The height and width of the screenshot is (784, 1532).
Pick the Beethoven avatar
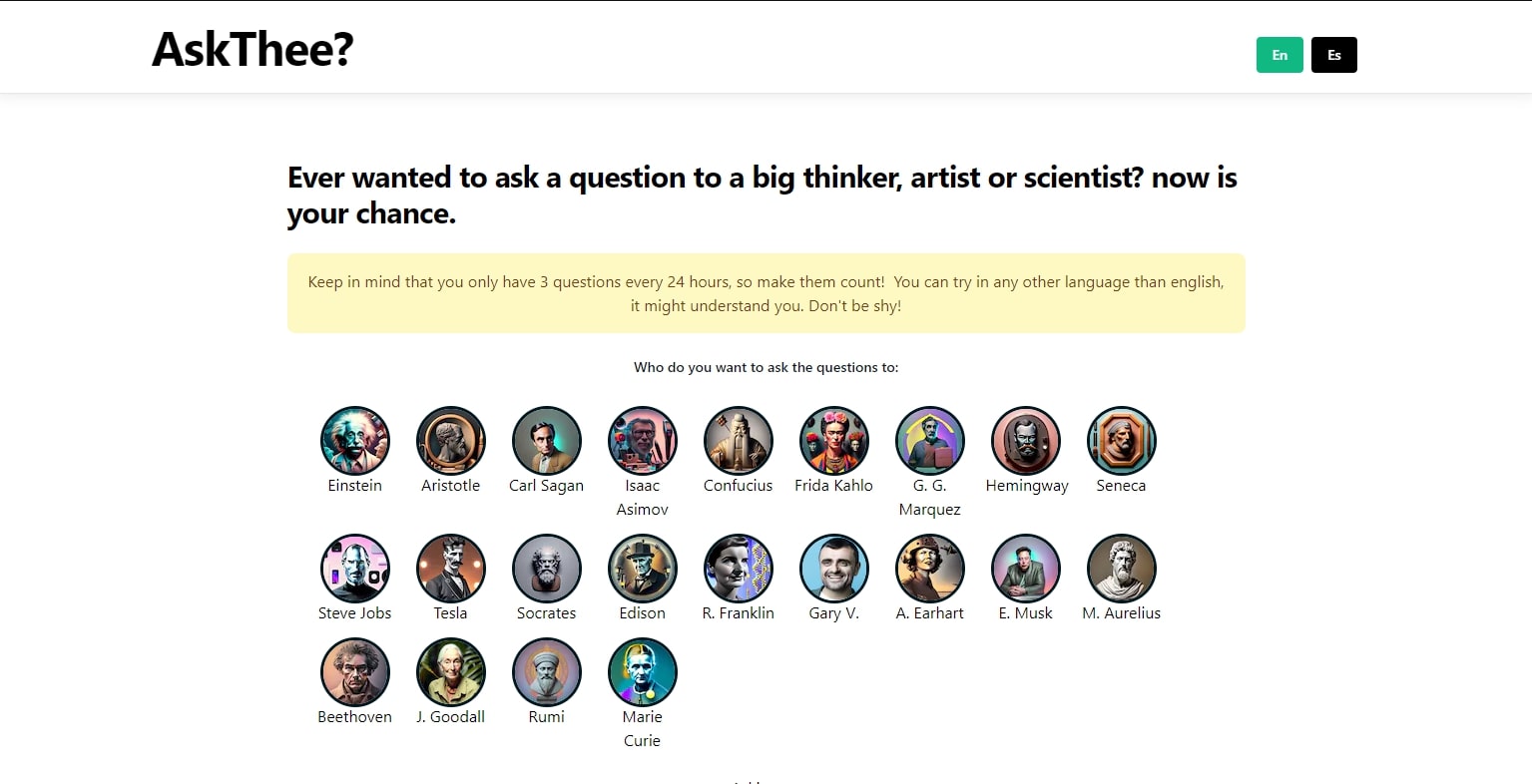pyautogui.click(x=355, y=672)
